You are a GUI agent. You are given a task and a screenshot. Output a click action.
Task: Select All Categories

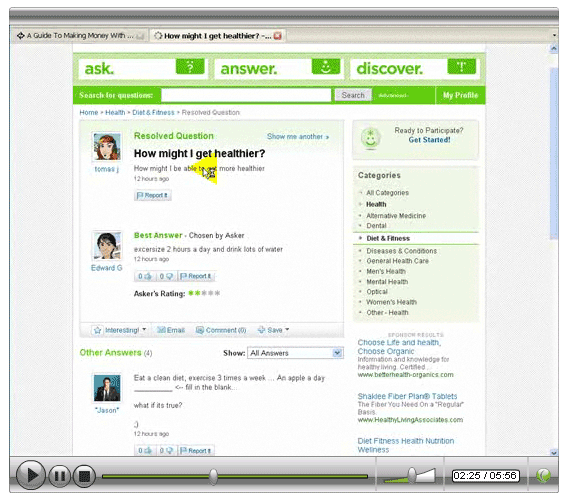click(x=387, y=193)
